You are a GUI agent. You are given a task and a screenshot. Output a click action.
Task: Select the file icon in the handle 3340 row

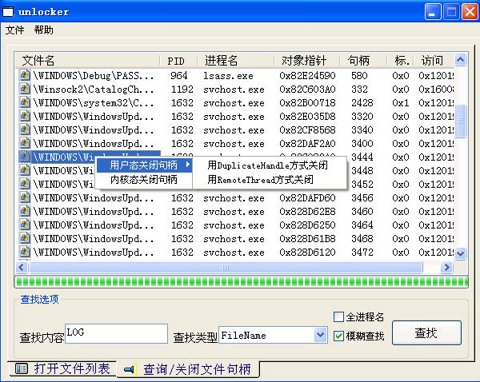pos(24,130)
